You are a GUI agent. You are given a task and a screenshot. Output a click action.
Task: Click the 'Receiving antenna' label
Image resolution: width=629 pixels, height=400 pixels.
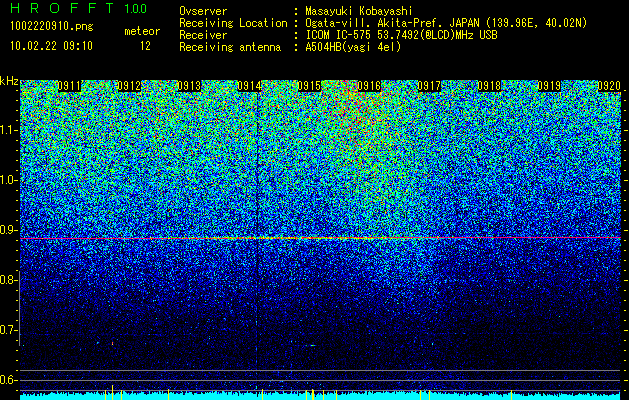click(230, 47)
